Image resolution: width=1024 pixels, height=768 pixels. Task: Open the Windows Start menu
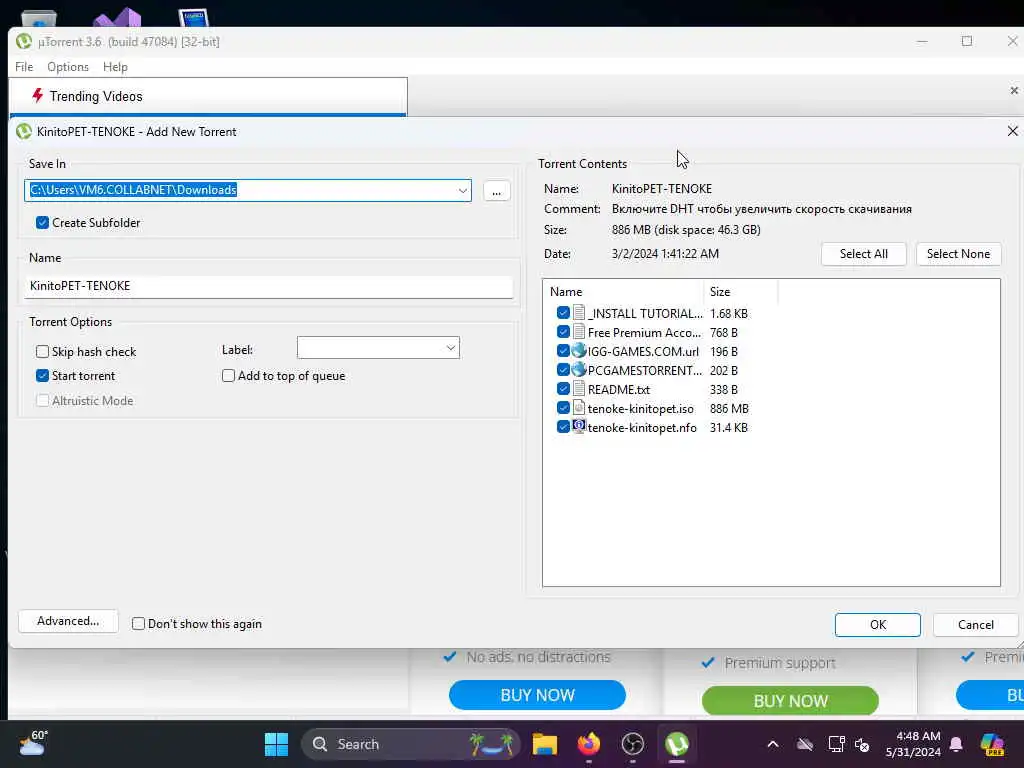coord(276,744)
